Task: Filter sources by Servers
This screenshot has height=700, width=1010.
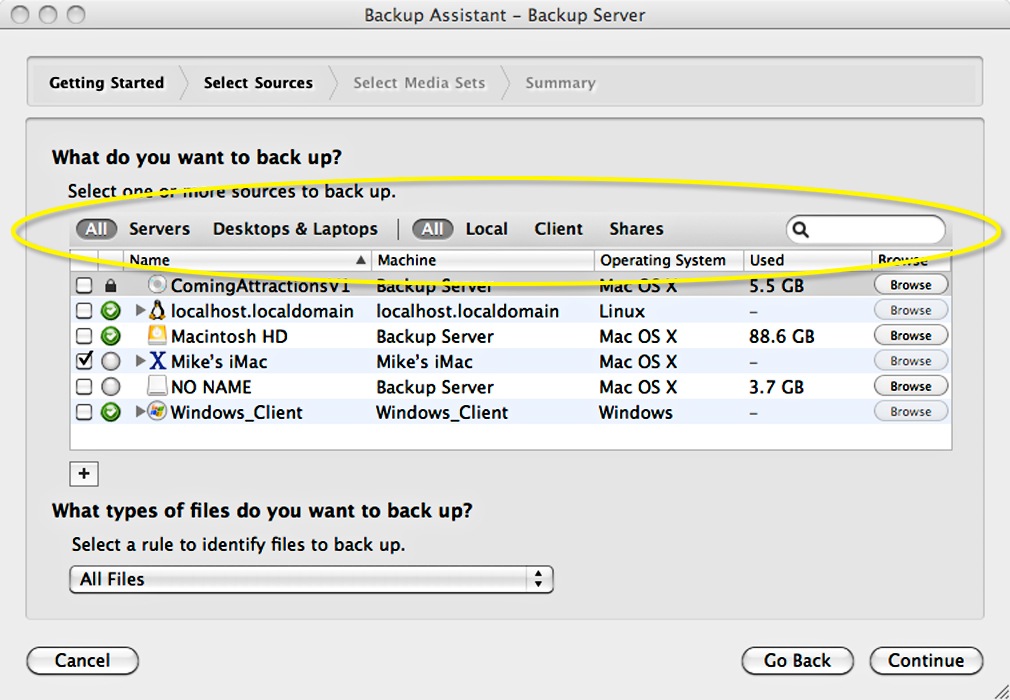Action: click(159, 229)
